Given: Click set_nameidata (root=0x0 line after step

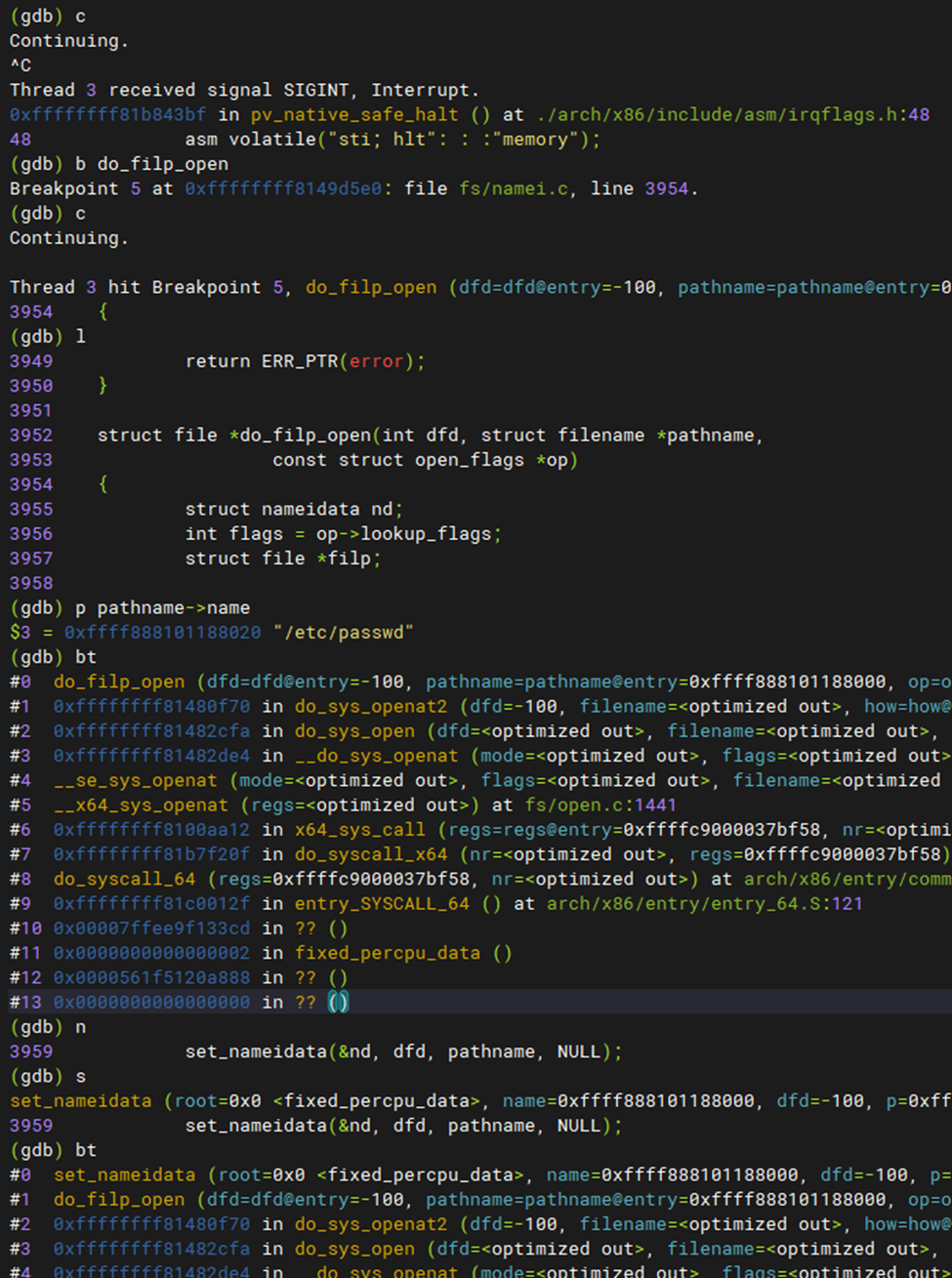Looking at the screenshot, I should coord(480,1100).
